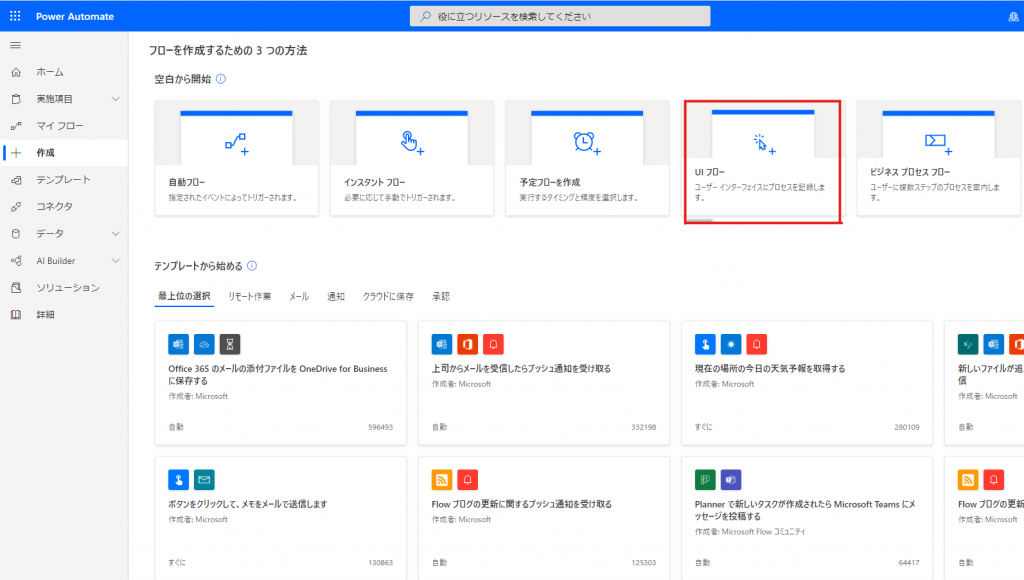Expand the AI Builder chevron

(116, 261)
